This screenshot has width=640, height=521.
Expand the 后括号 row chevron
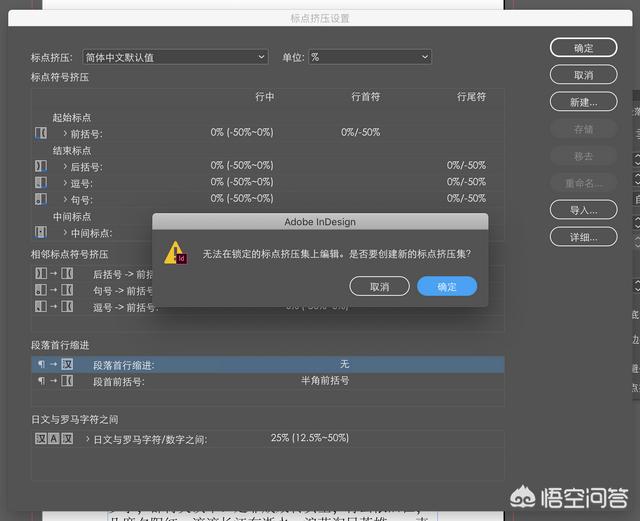tap(65, 166)
